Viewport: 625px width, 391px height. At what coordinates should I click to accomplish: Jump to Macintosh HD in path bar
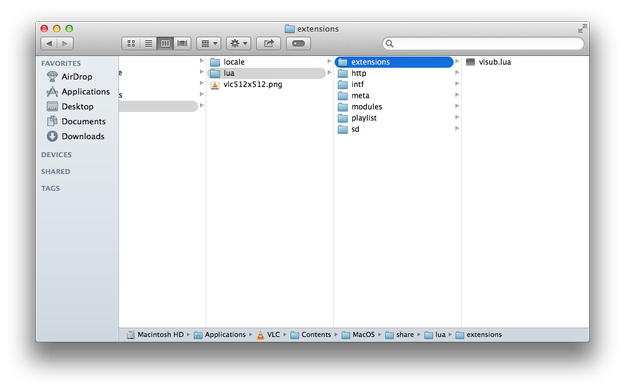(155, 335)
